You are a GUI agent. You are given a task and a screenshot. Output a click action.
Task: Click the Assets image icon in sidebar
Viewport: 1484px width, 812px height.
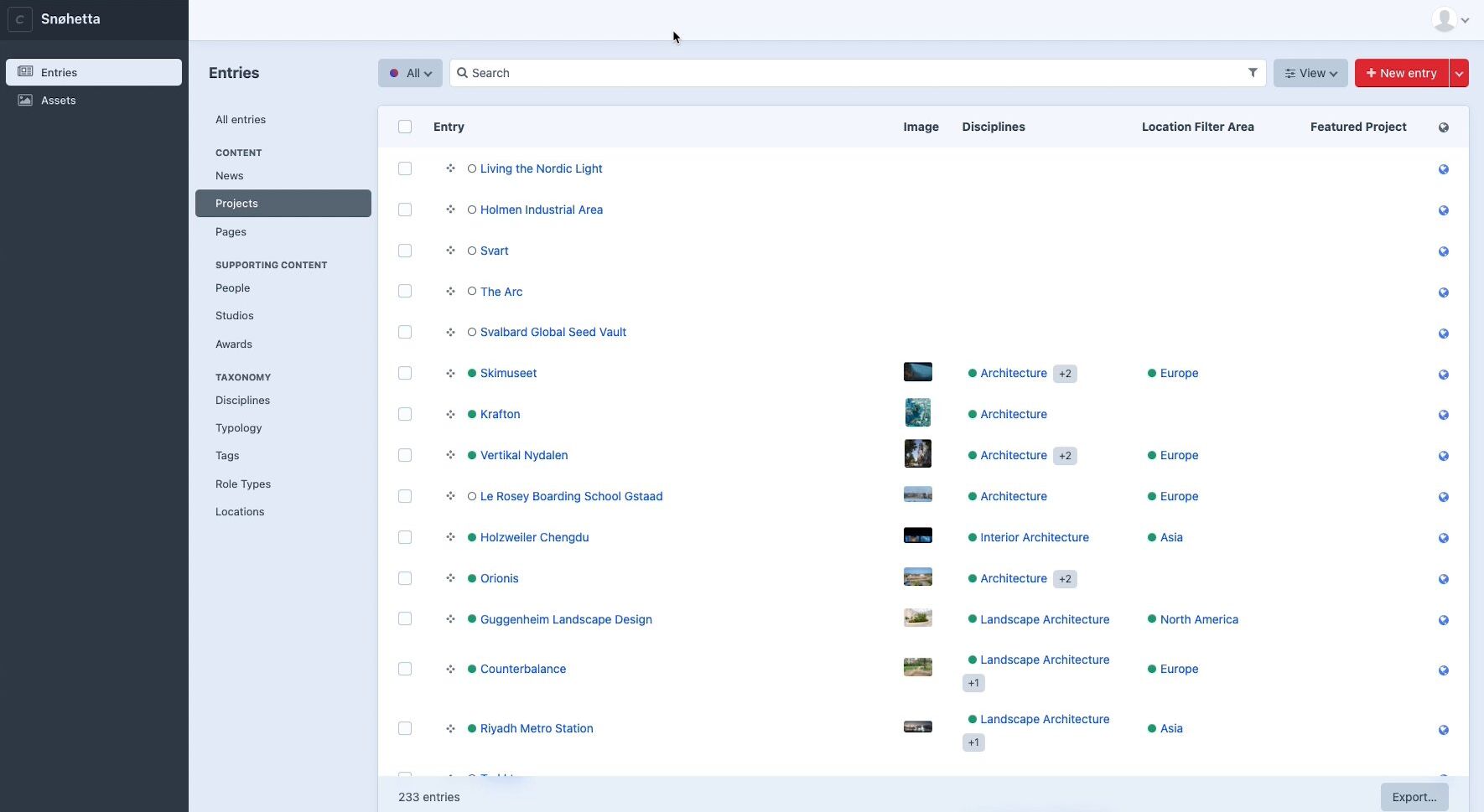tap(25, 101)
